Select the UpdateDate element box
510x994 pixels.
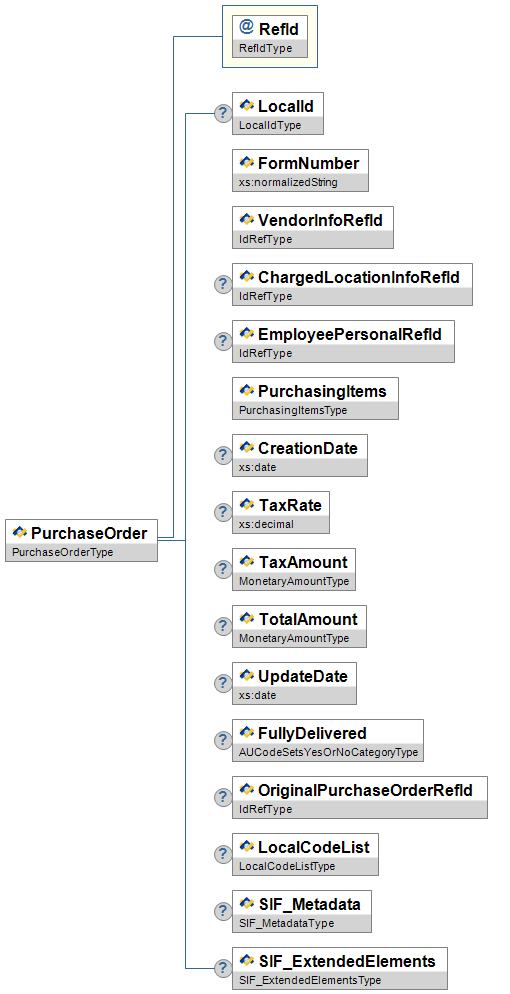(294, 683)
